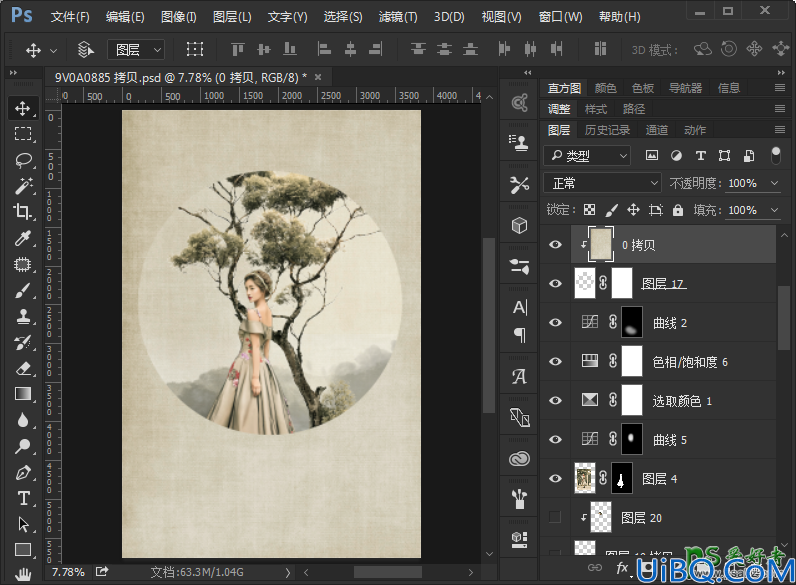796x585 pixels.
Task: Switch to the 通道 tab
Action: tap(656, 130)
